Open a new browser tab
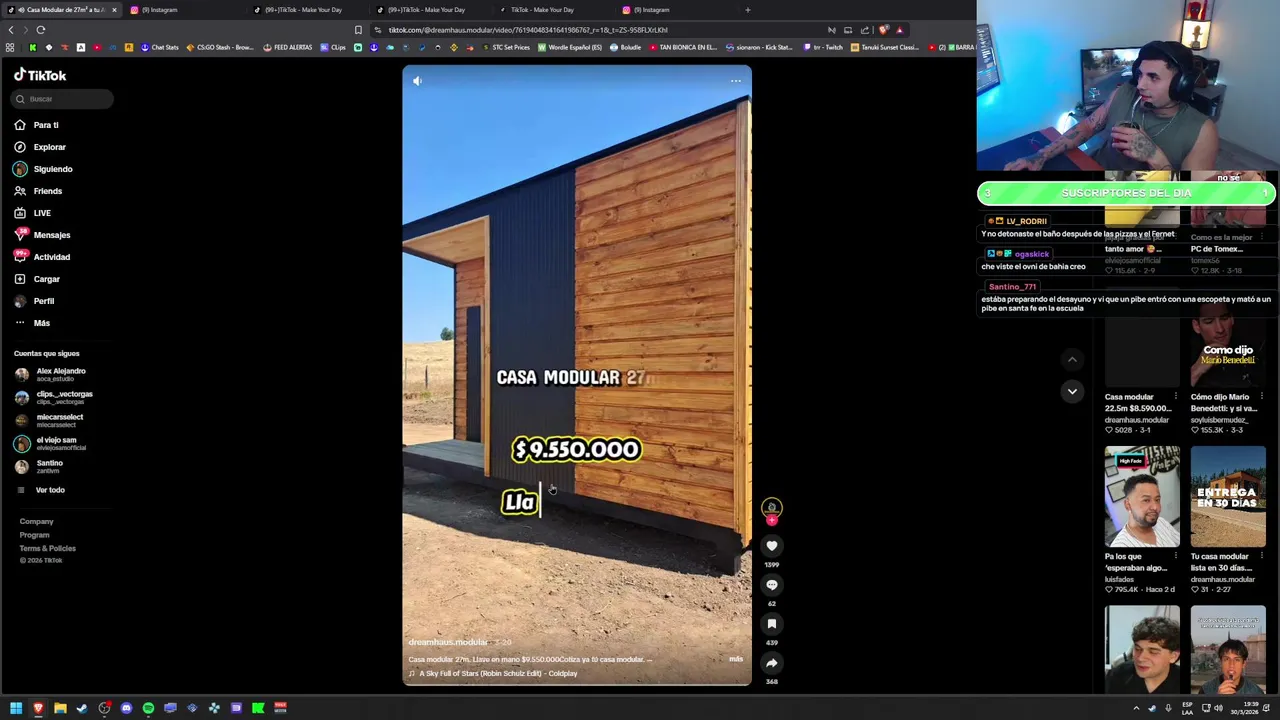Viewport: 1280px width, 720px height. 747,10
